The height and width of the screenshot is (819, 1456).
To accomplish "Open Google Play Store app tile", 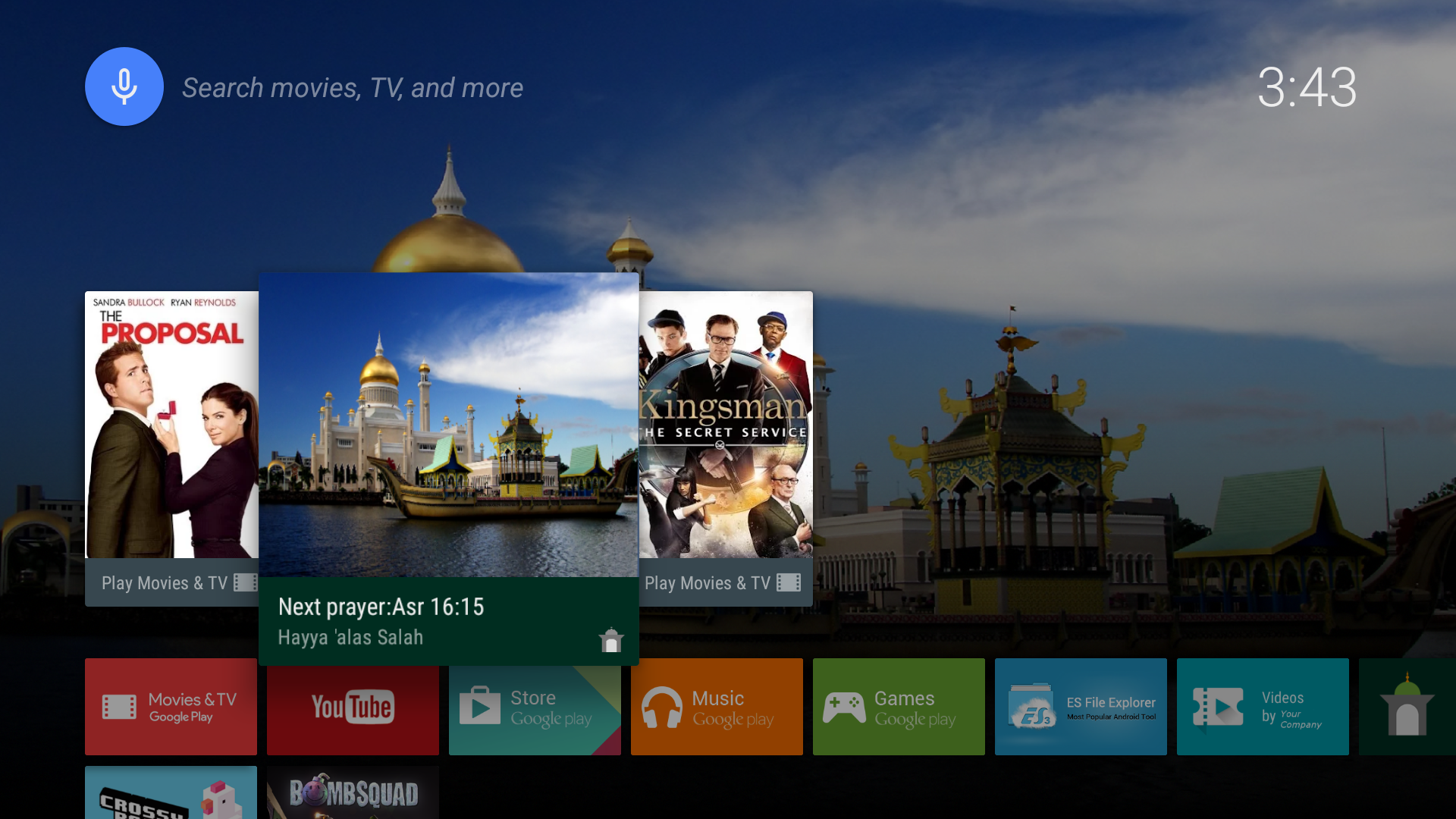I will (x=535, y=711).
